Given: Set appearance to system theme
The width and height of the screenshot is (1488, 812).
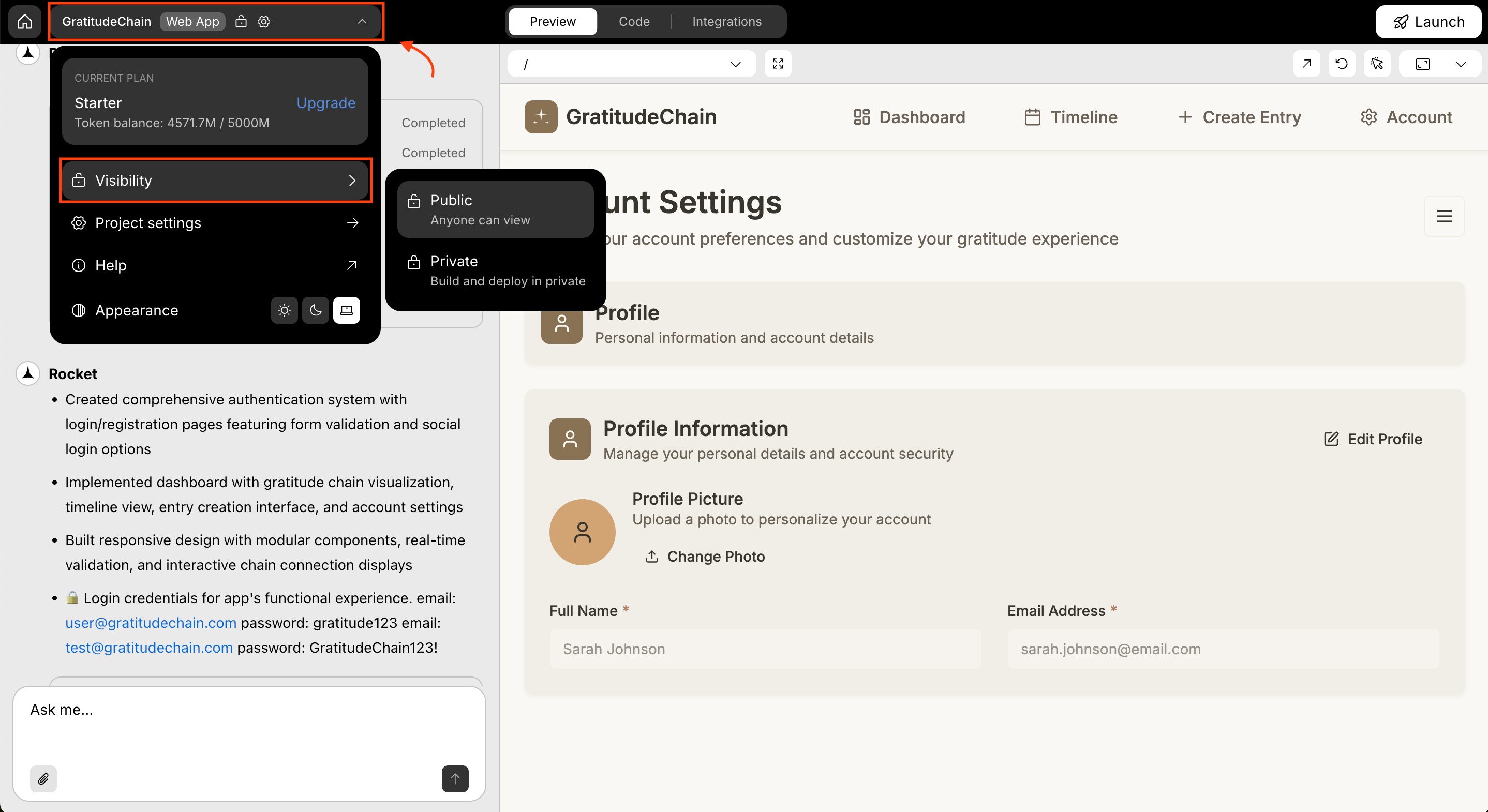Looking at the screenshot, I should [x=347, y=310].
